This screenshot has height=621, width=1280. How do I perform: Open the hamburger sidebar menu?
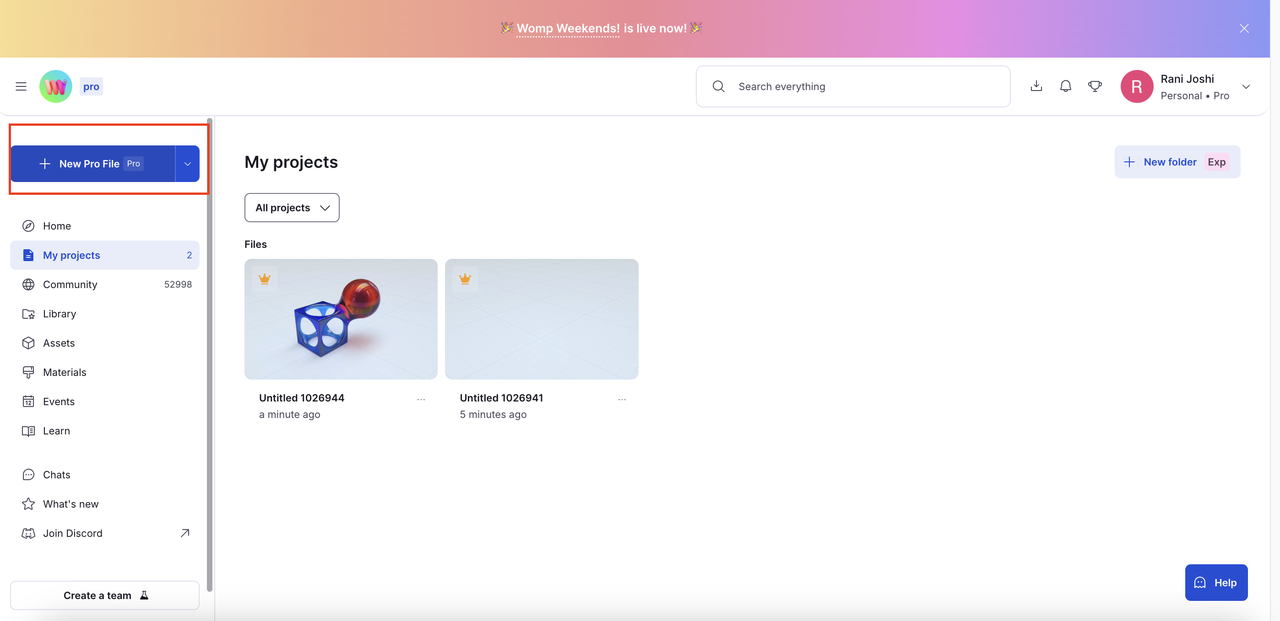pyautogui.click(x=21, y=87)
